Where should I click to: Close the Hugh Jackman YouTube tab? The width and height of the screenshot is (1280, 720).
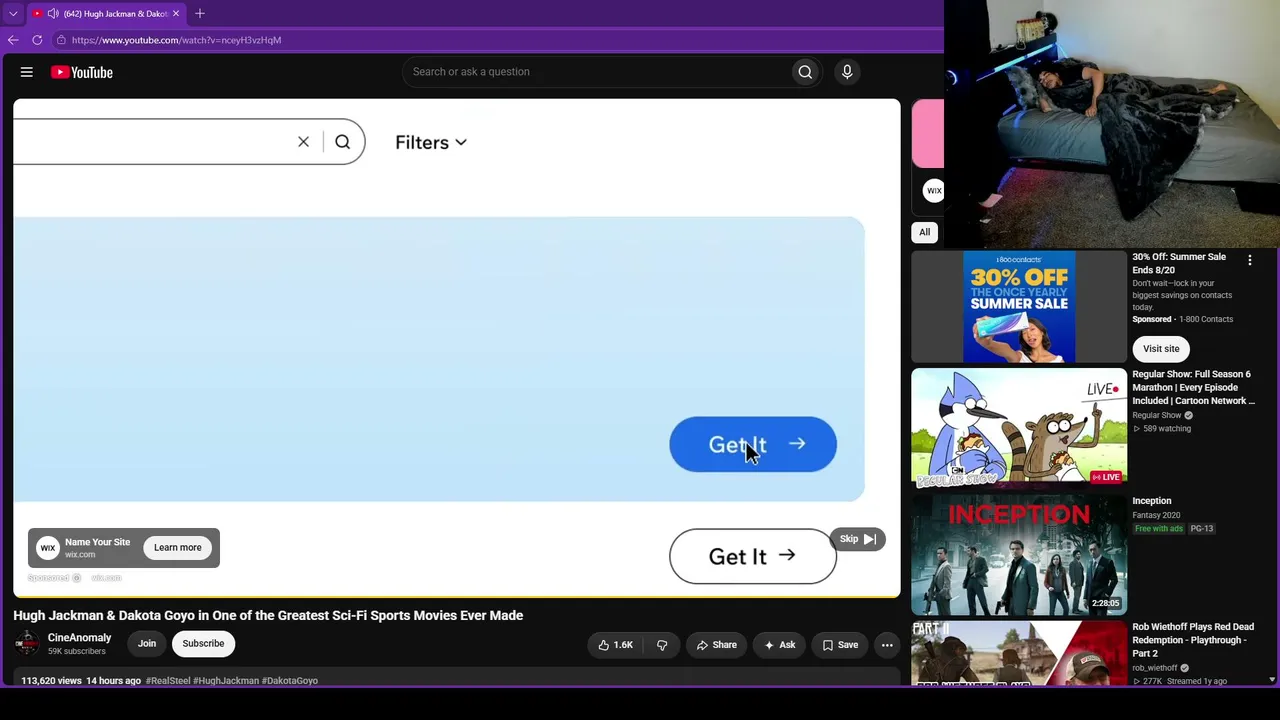176,14
